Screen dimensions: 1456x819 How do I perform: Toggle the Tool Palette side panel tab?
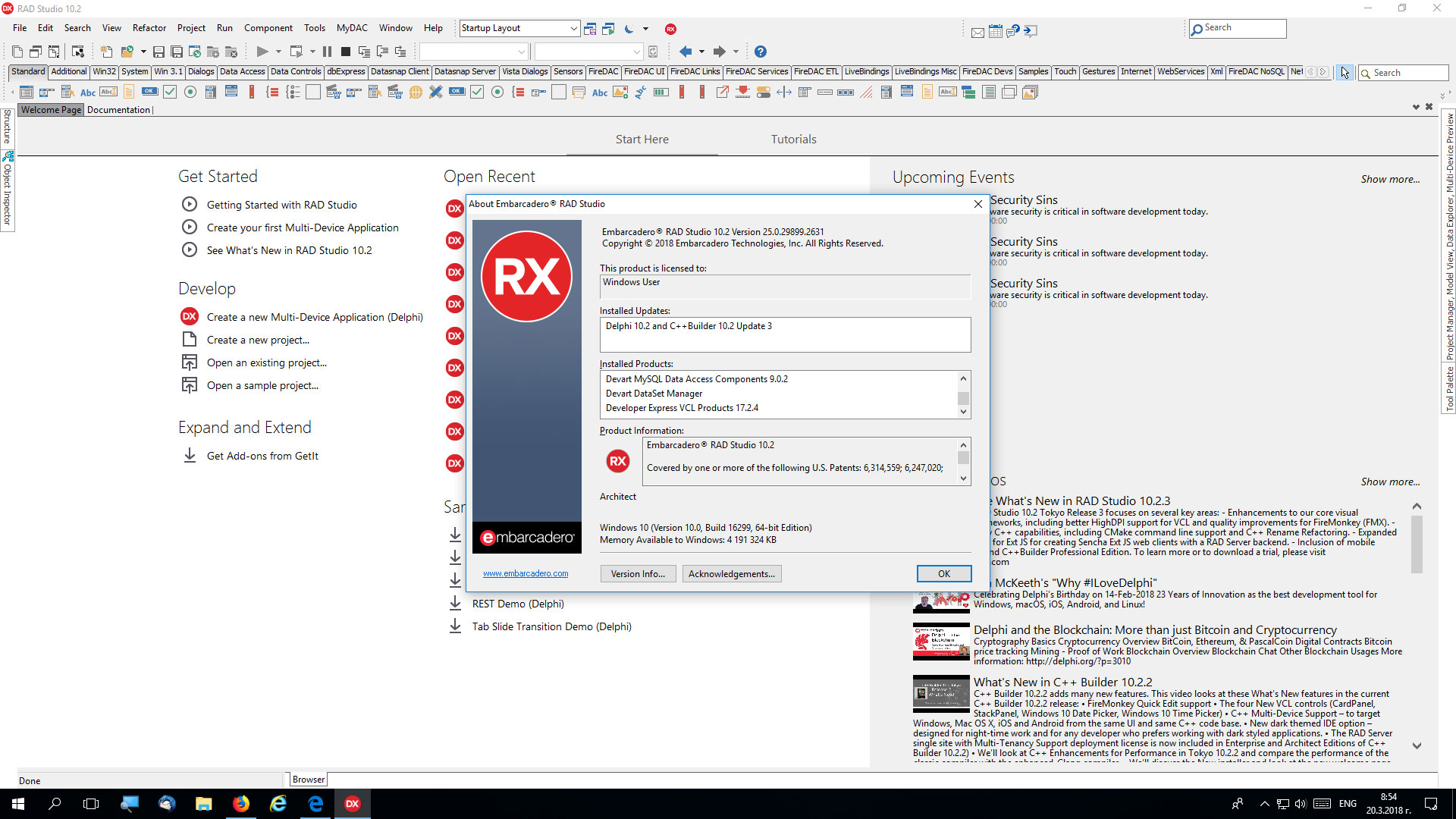tap(1449, 388)
